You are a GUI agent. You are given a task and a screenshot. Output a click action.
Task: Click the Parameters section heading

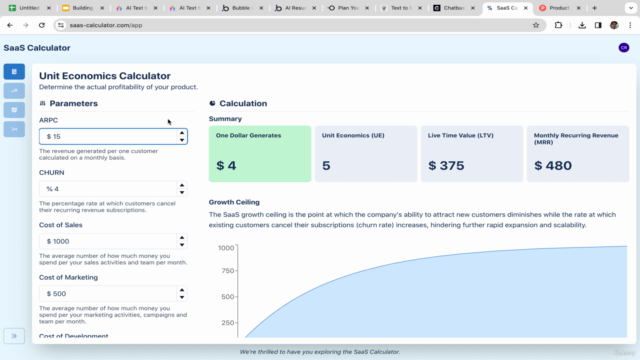point(73,104)
